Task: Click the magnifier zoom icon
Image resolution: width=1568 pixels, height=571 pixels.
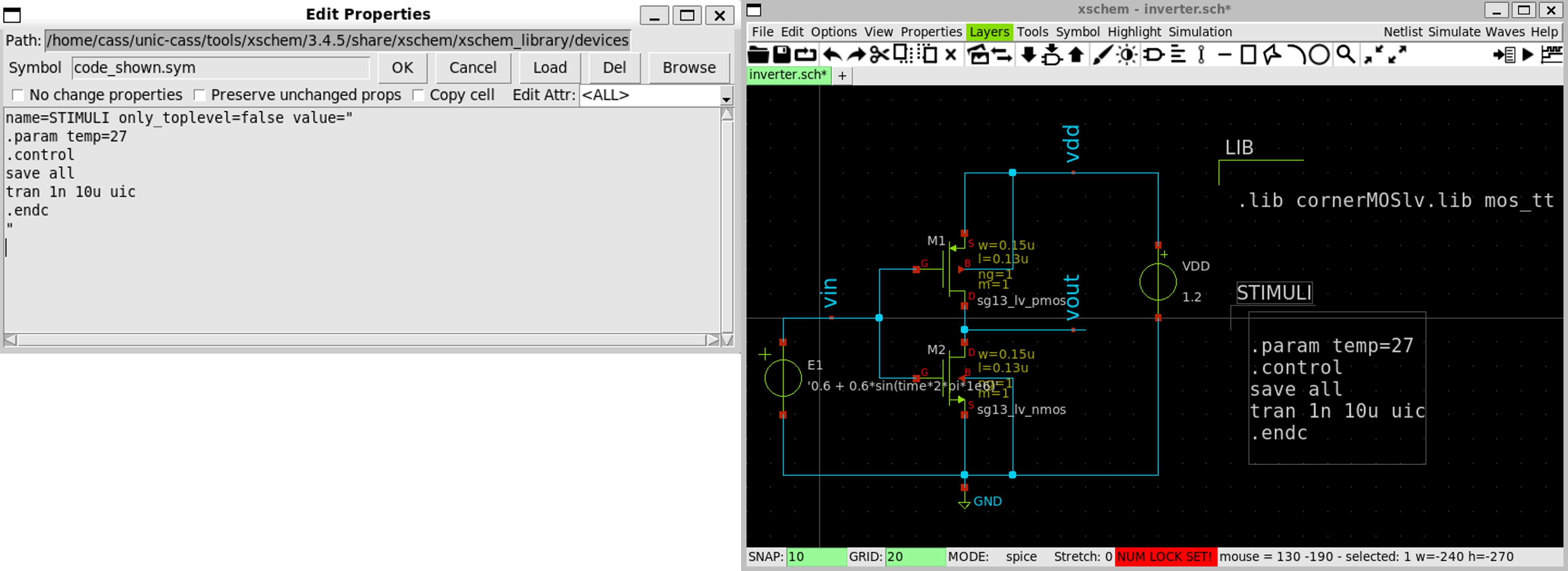Action: [x=1345, y=55]
